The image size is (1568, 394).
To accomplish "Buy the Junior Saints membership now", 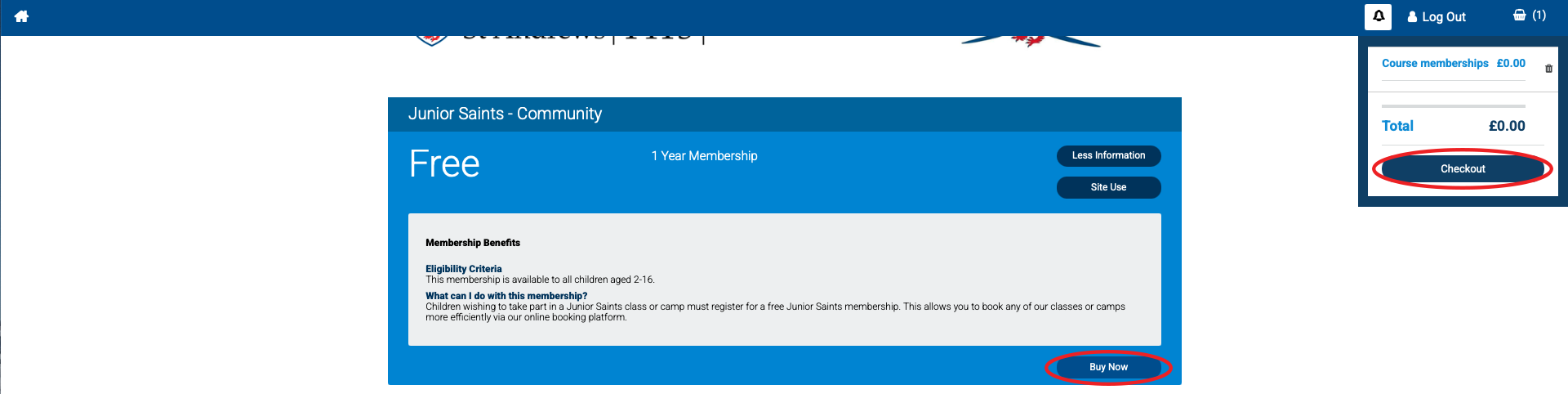I will 1108,367.
